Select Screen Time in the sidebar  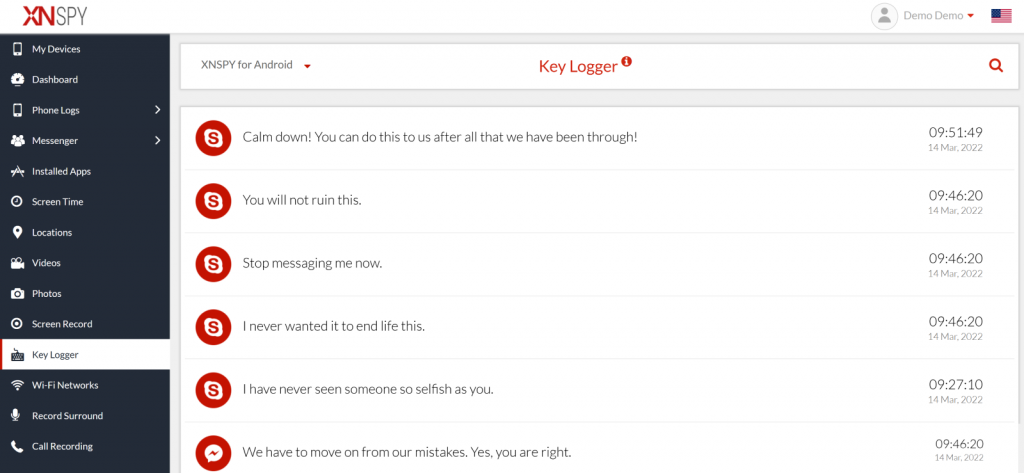pos(57,202)
